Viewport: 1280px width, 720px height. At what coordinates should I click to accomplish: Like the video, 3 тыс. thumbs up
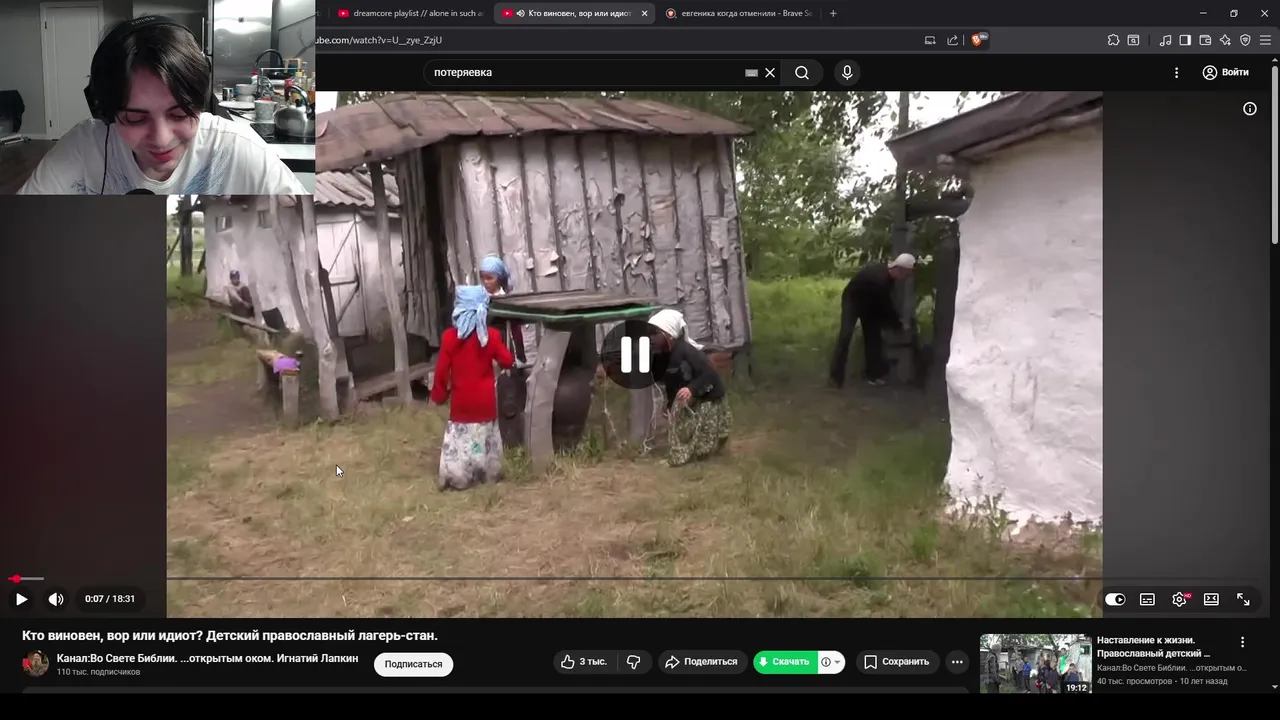pos(584,662)
